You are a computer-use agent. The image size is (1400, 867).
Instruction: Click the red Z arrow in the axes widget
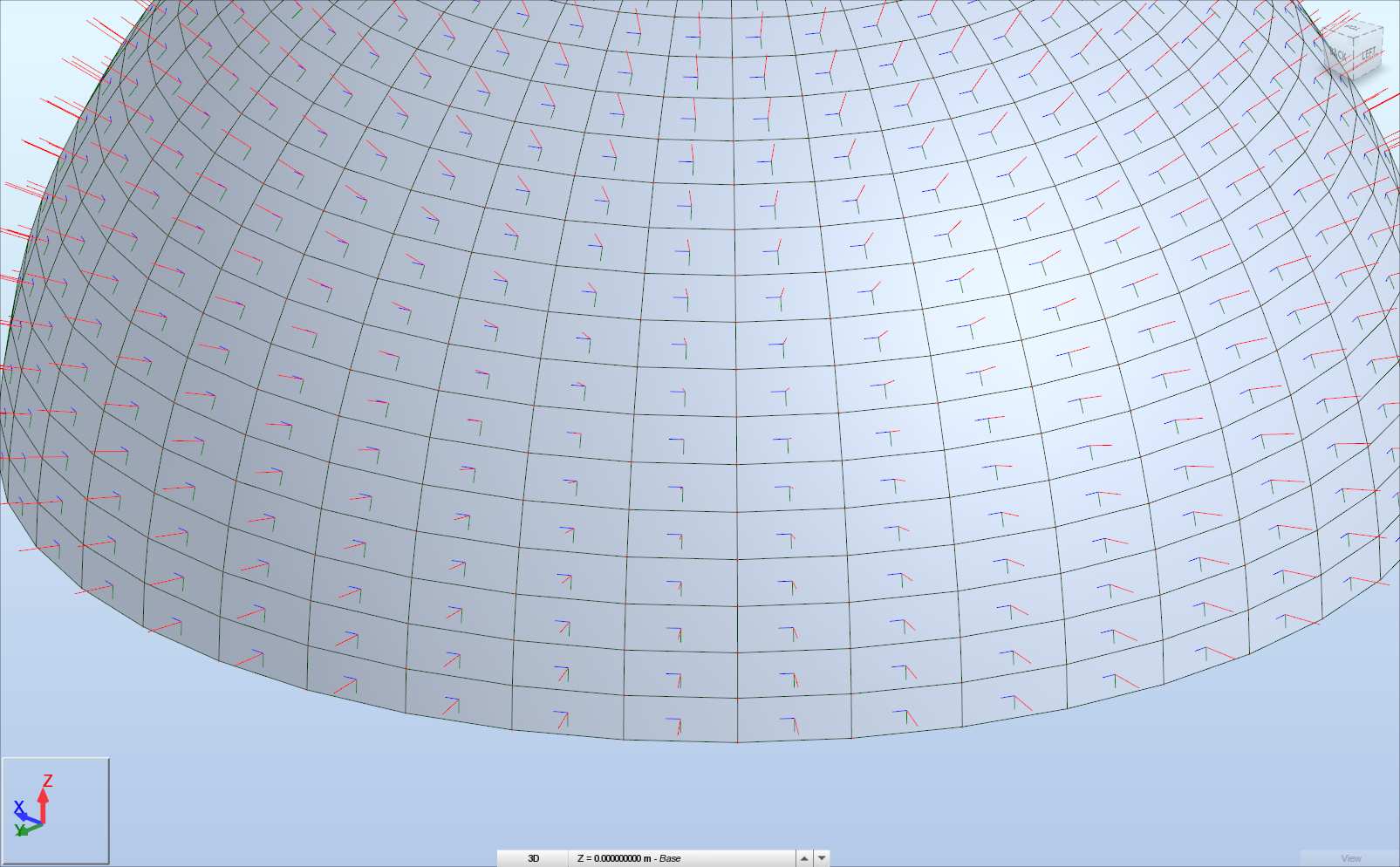[43, 798]
